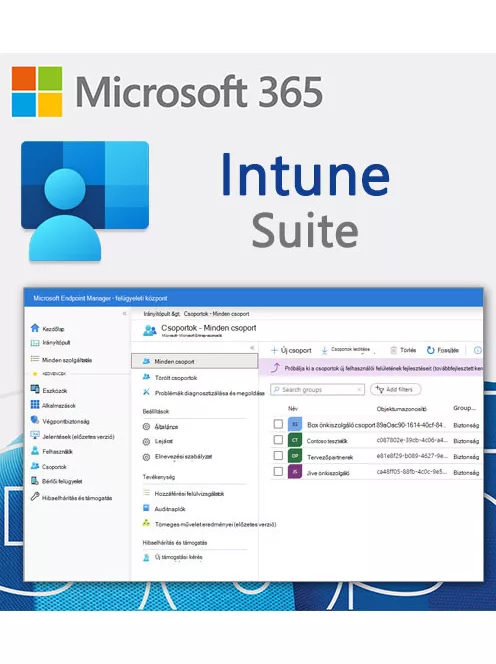Click the green CT Contoso avatar

[295, 440]
